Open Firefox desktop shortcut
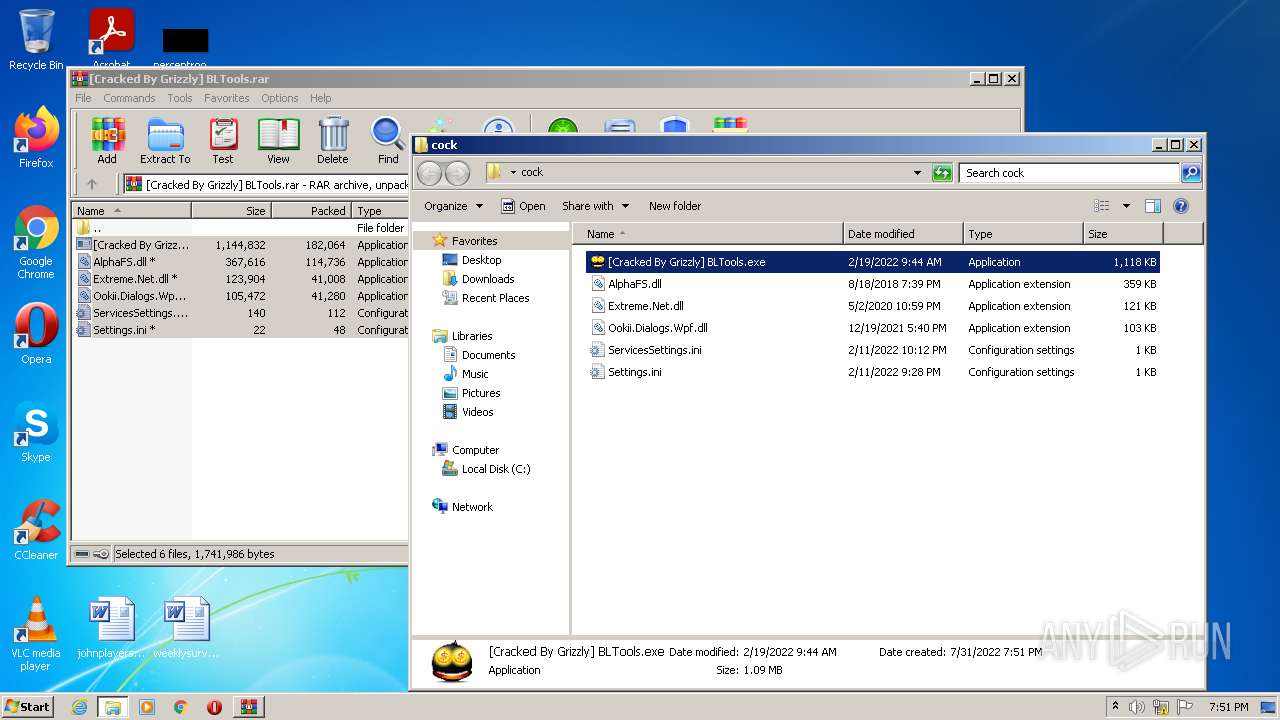The height and width of the screenshot is (720, 1280). coord(36,138)
